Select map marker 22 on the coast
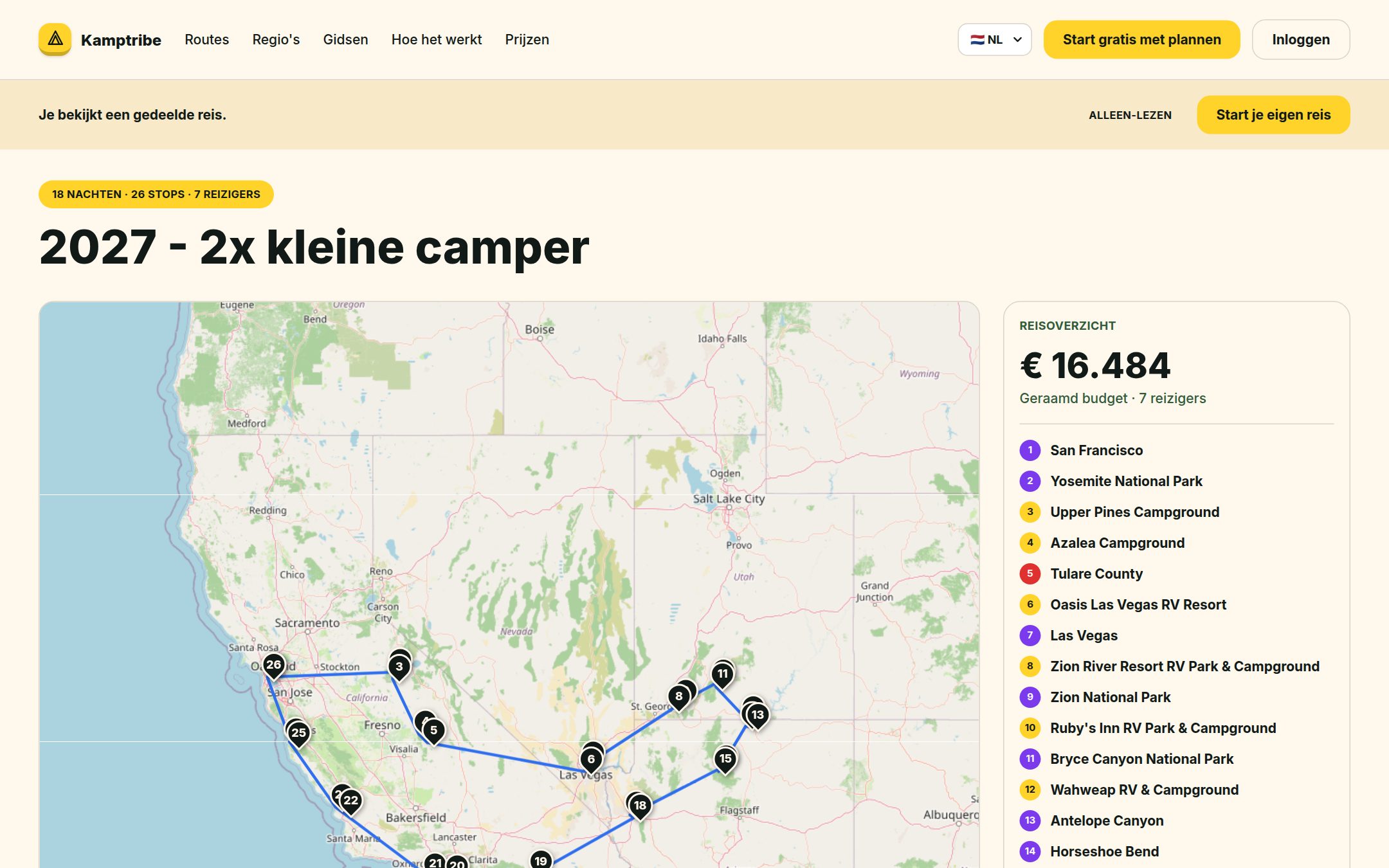This screenshot has height=868, width=1389. (350, 802)
